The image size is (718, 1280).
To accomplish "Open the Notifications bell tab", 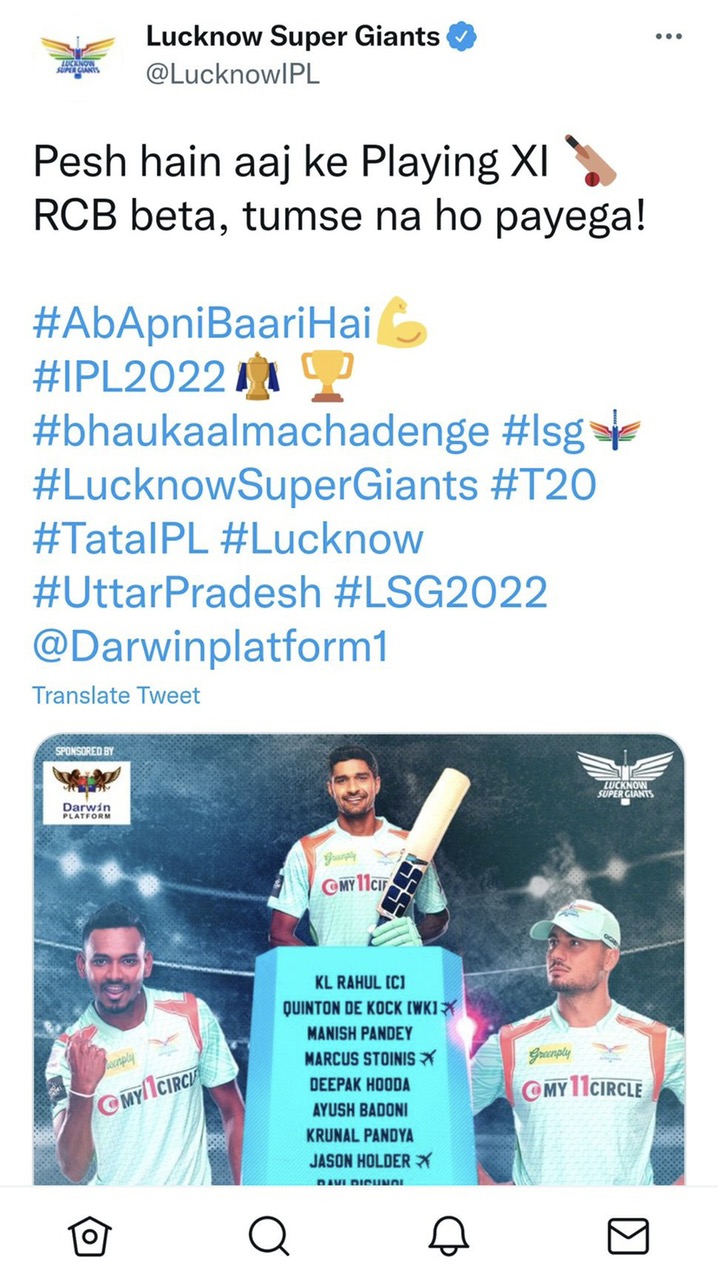I will pos(449,1236).
